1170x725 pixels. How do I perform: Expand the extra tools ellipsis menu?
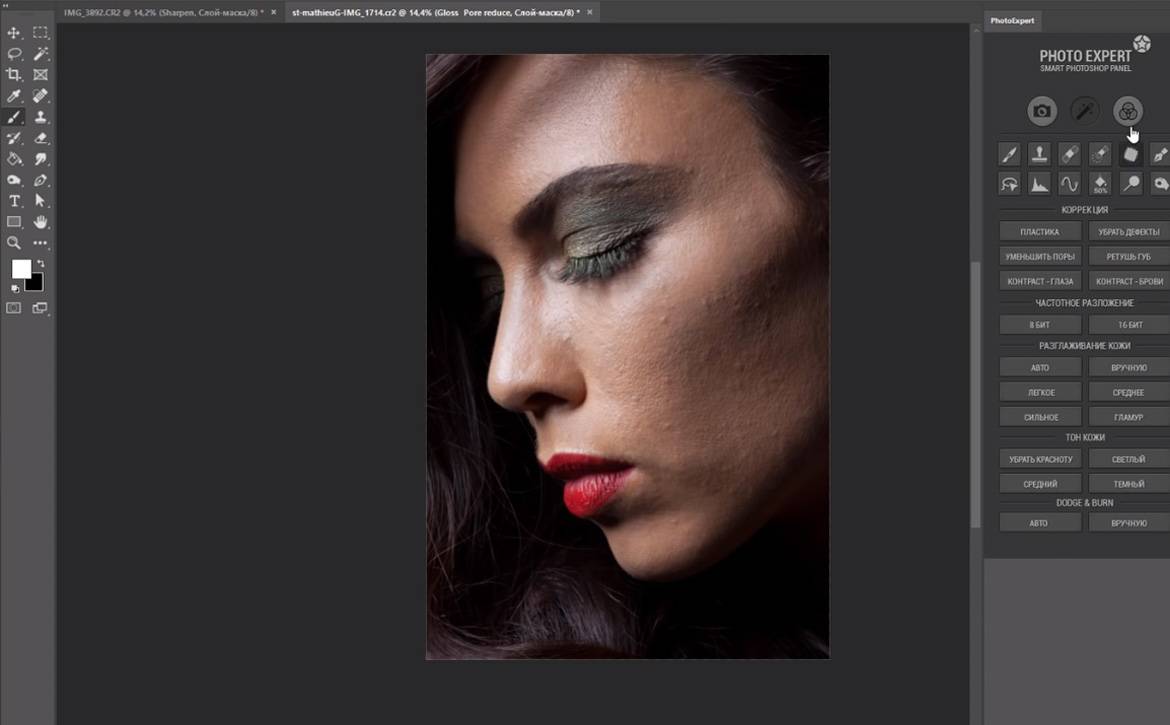pos(41,243)
